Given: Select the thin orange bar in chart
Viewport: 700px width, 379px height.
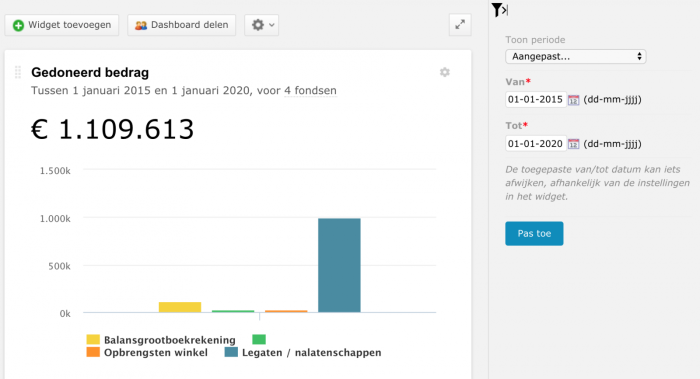Looking at the screenshot, I should pos(286,311).
